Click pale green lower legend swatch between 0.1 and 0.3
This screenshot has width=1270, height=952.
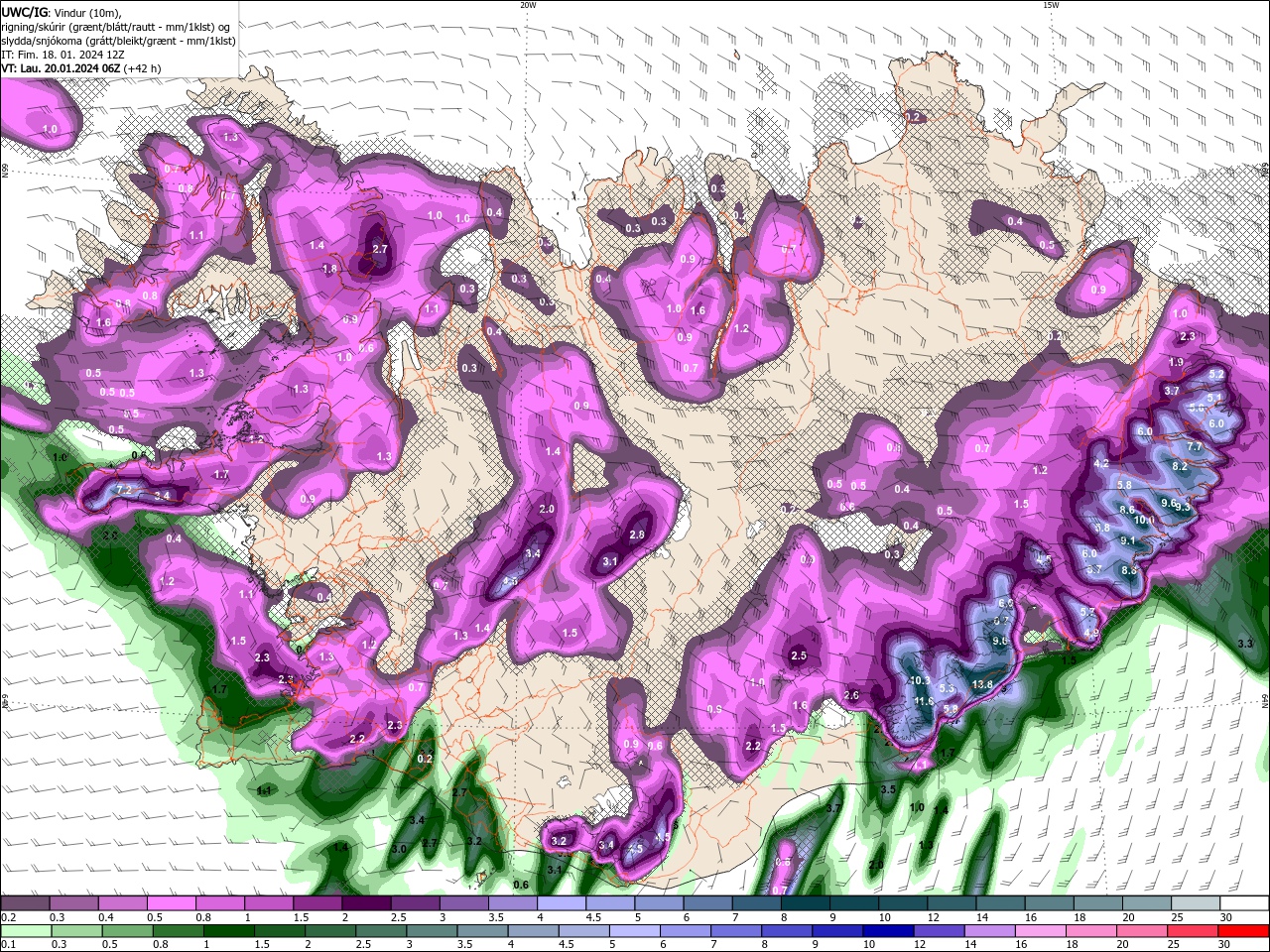26,930
